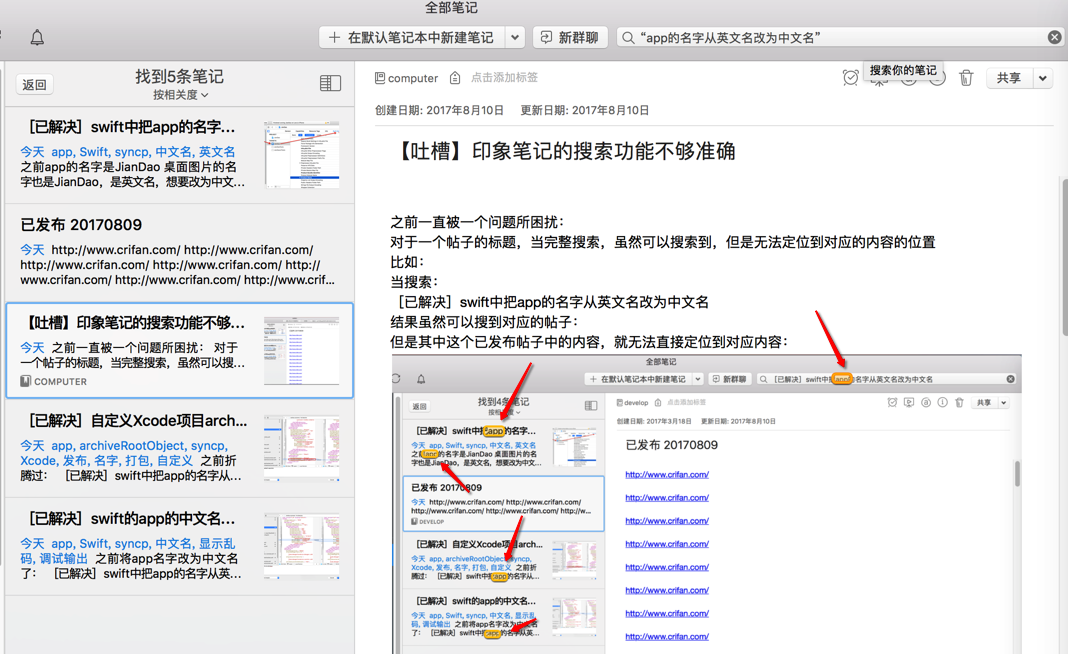The height and width of the screenshot is (654, 1068).
Task: Click the 更新日期: 2017年8月10日 text
Action: coord(584,110)
